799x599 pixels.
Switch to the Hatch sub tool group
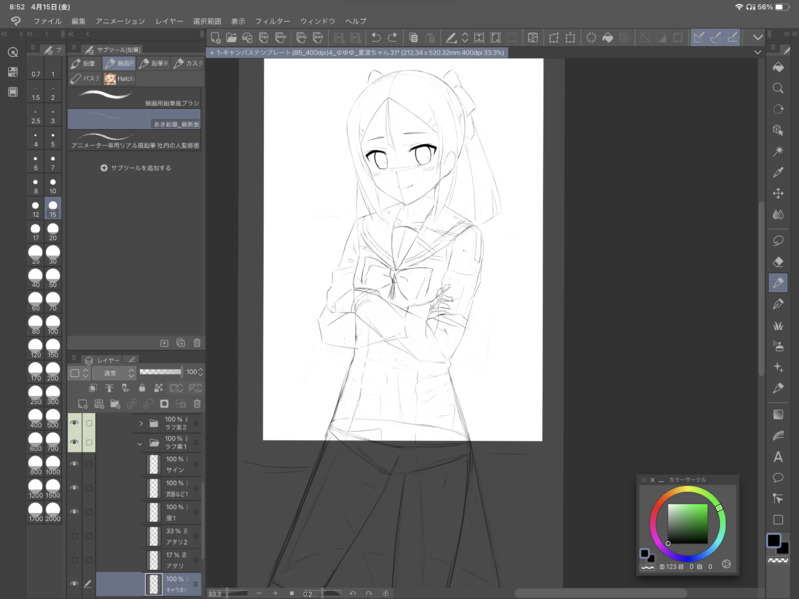point(119,79)
